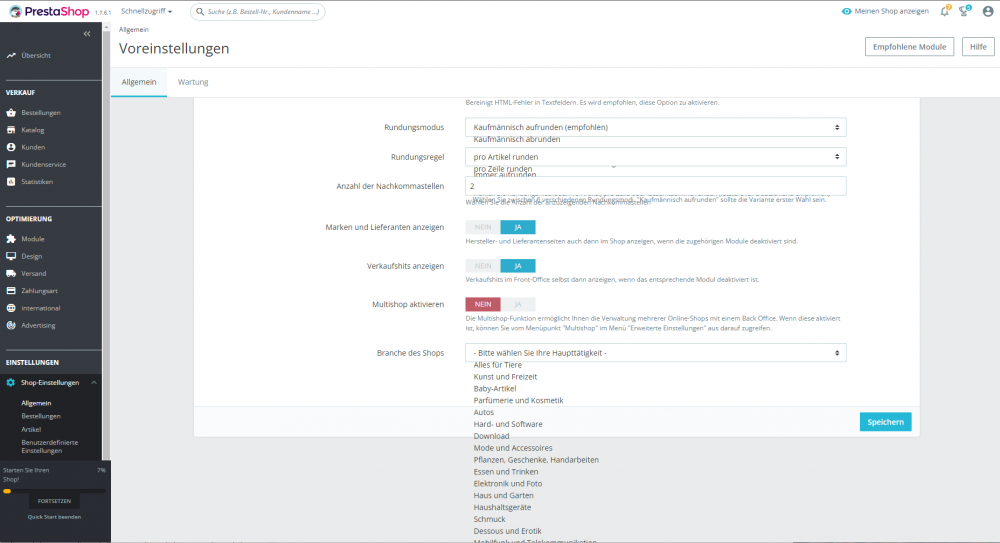Set Verkaufshits anzeigen to NEIN
This screenshot has height=543, width=1000.
click(483, 266)
